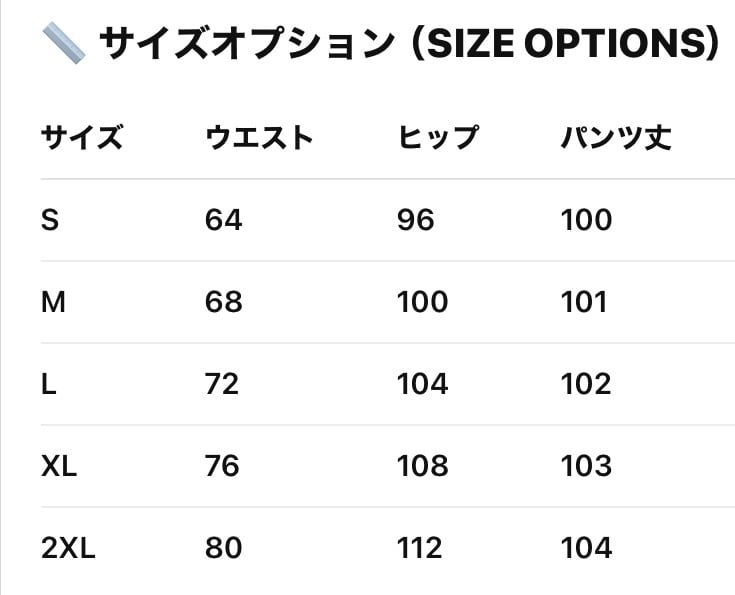This screenshot has height=595, width=735.
Task: Click the サイズオプション (SIZE OPTIONS) heading
Action: click(409, 43)
